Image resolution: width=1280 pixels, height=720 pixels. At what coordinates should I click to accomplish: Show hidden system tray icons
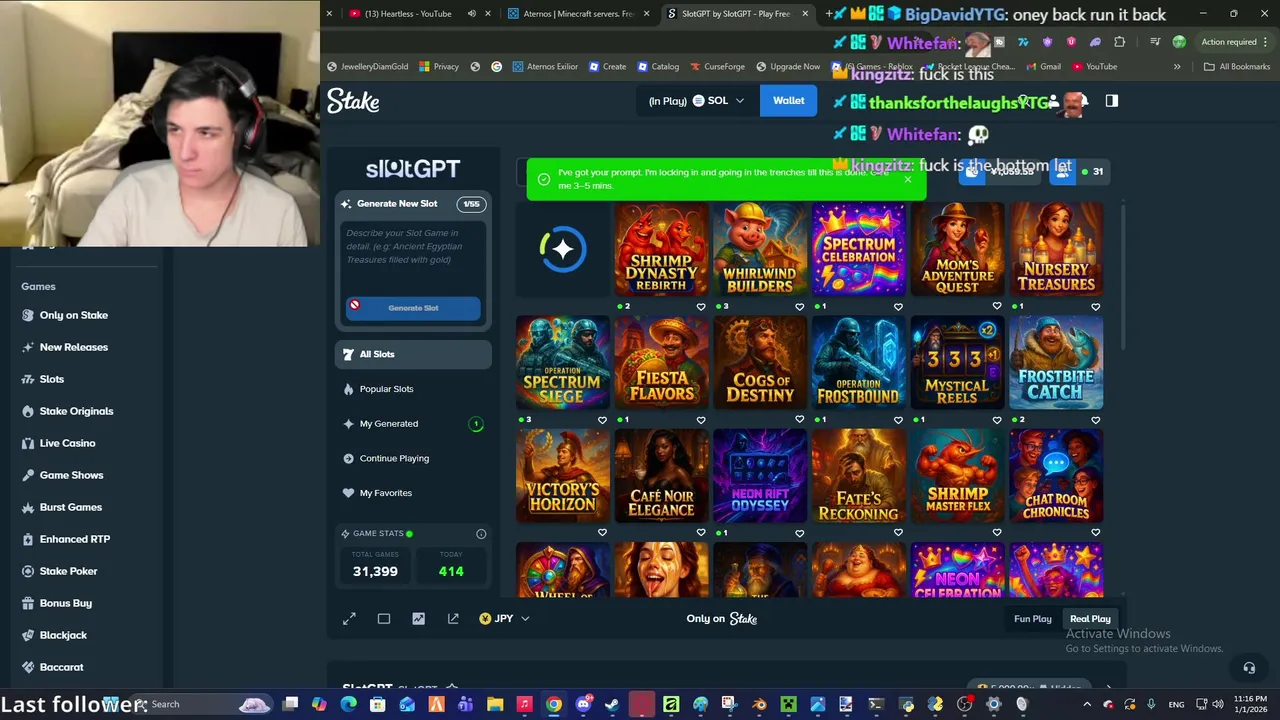point(1087,705)
